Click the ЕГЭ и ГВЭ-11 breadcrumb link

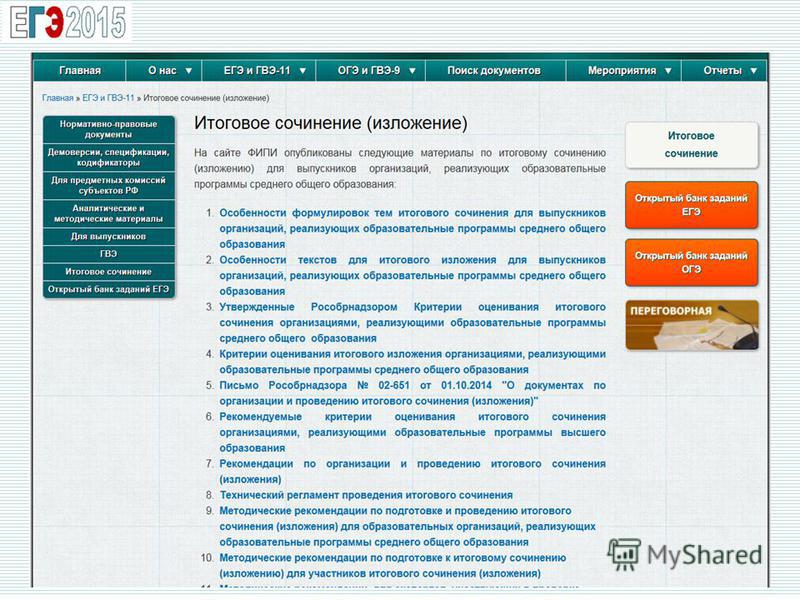(x=108, y=98)
